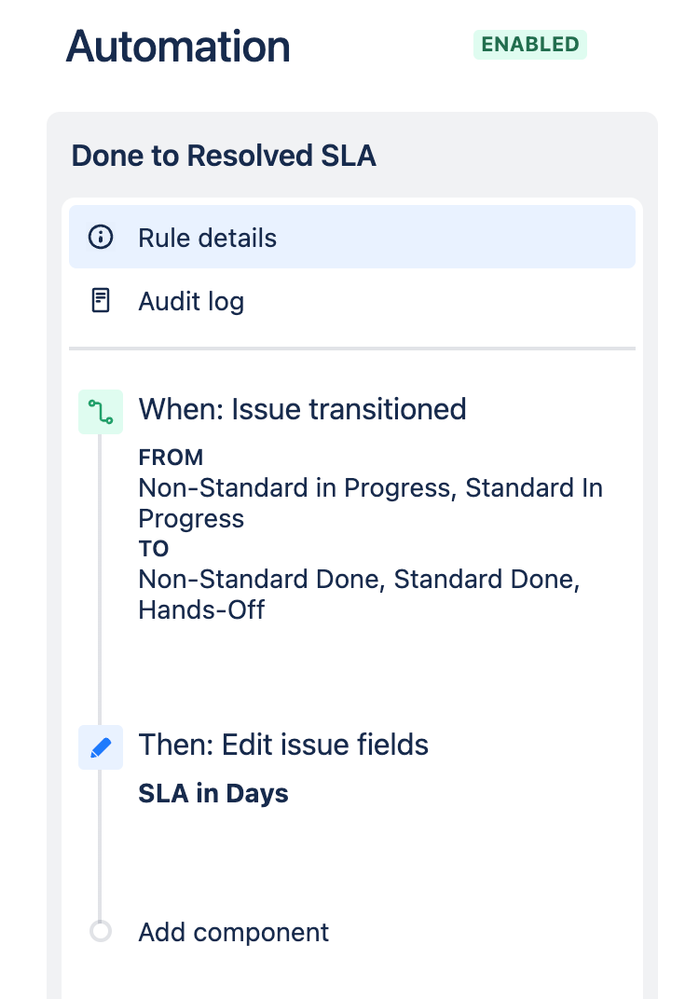Open the 'When: Issue transitioned' trigger
This screenshot has width=699, height=999.
click(x=302, y=409)
